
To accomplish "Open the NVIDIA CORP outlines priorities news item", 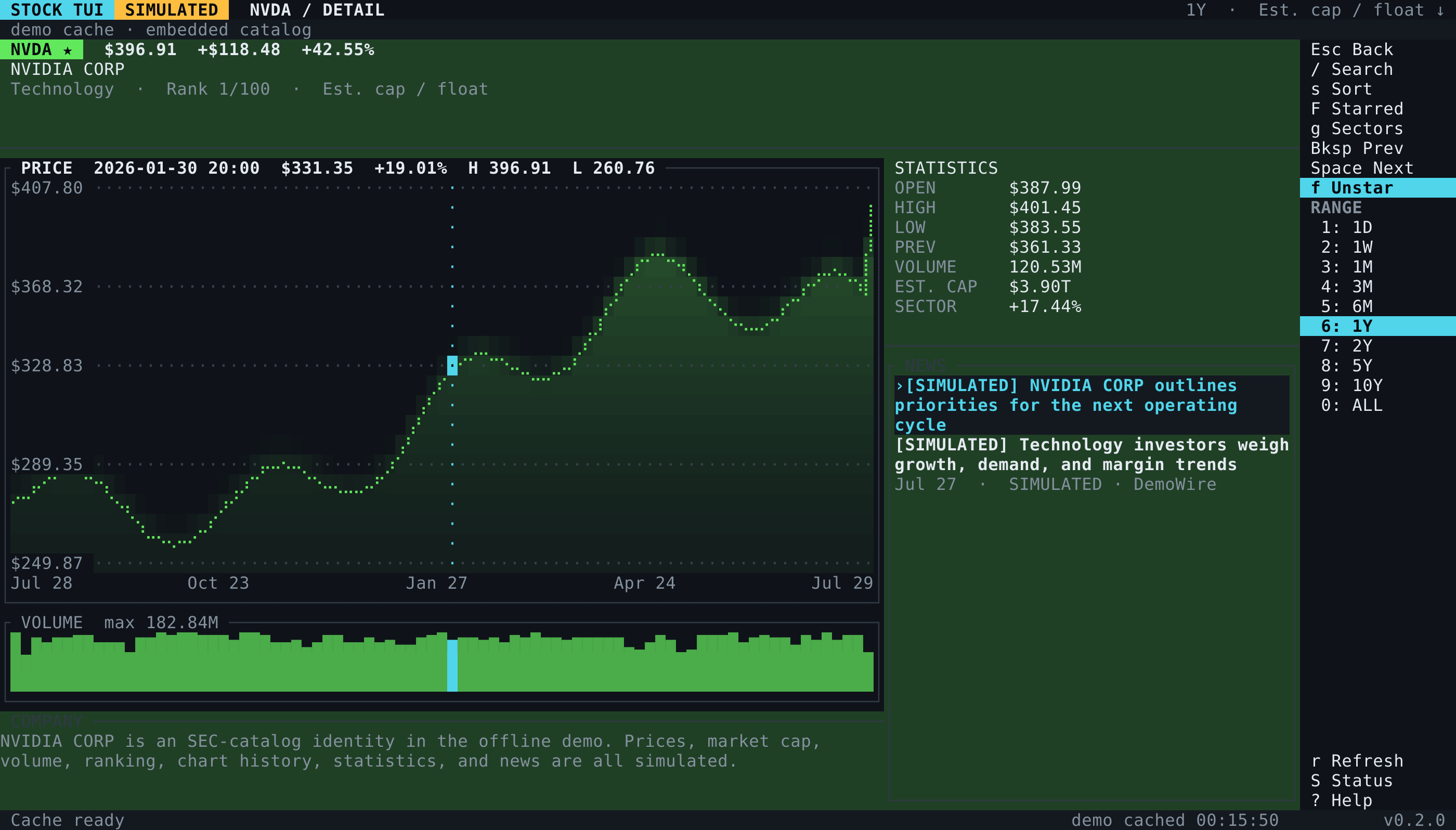I will coord(1091,405).
